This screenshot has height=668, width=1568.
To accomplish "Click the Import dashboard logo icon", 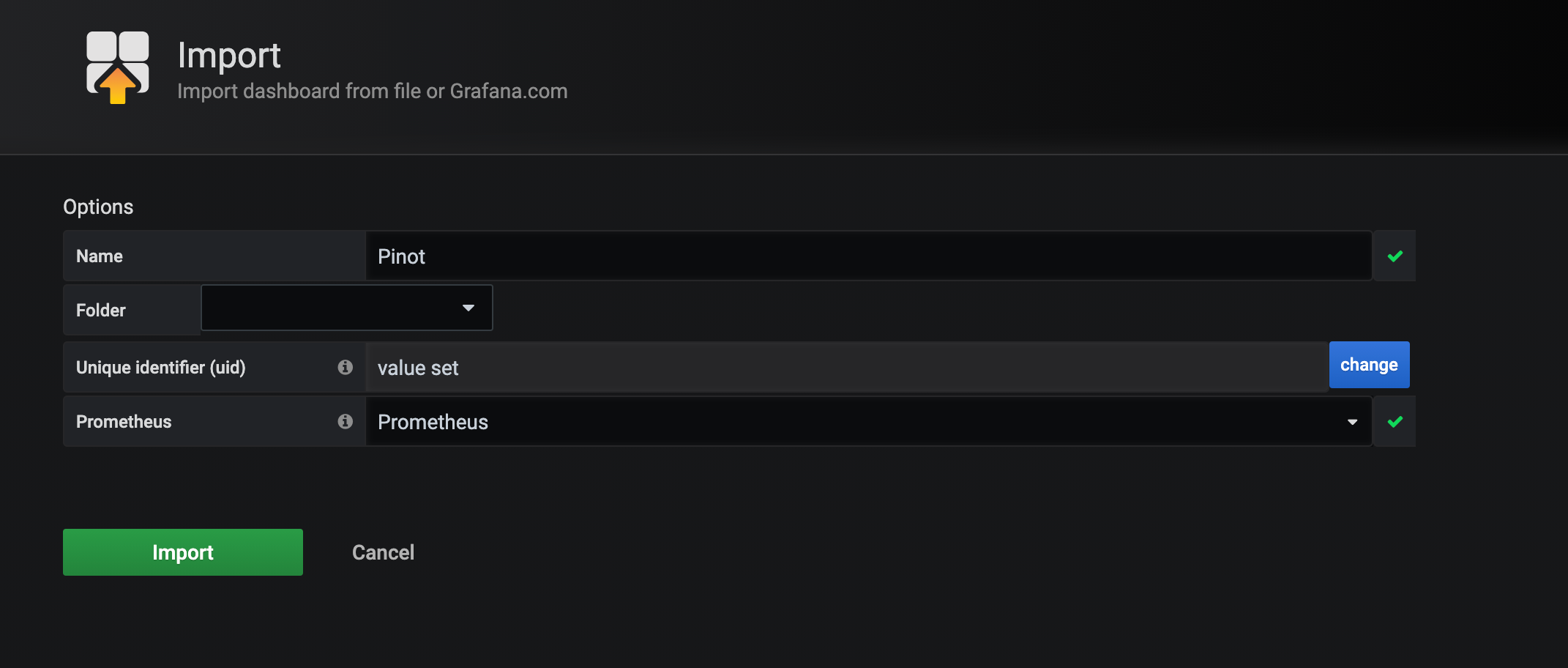I will (x=117, y=67).
